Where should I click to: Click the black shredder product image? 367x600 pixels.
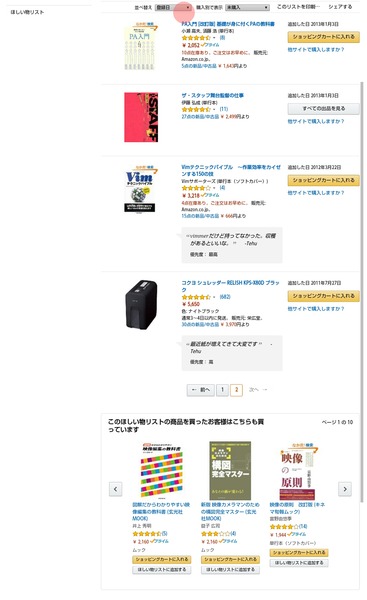pyautogui.click(x=141, y=305)
